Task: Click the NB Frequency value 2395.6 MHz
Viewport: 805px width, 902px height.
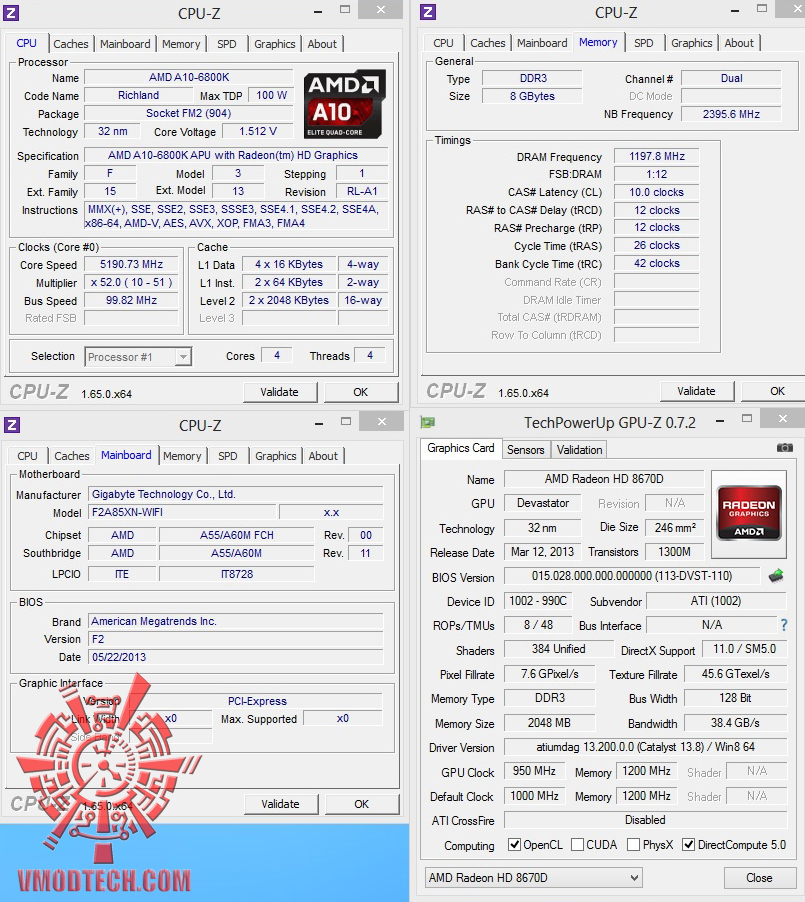Action: click(731, 114)
